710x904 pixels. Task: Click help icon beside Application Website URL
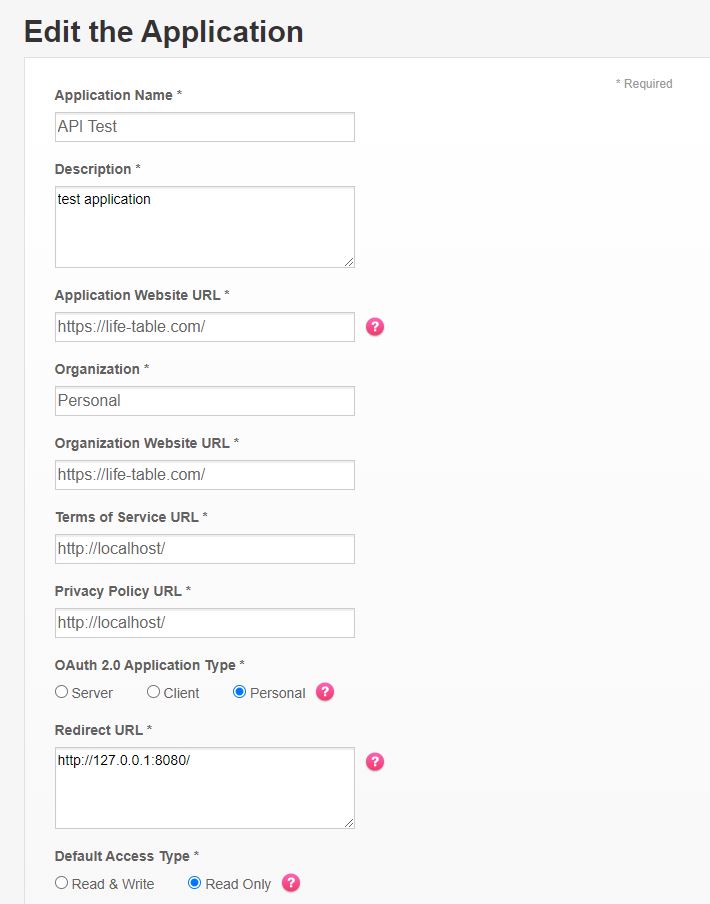click(x=375, y=327)
